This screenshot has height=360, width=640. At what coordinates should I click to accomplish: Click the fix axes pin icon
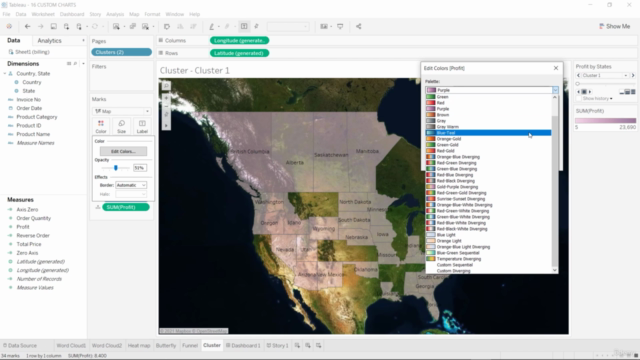[256, 26]
